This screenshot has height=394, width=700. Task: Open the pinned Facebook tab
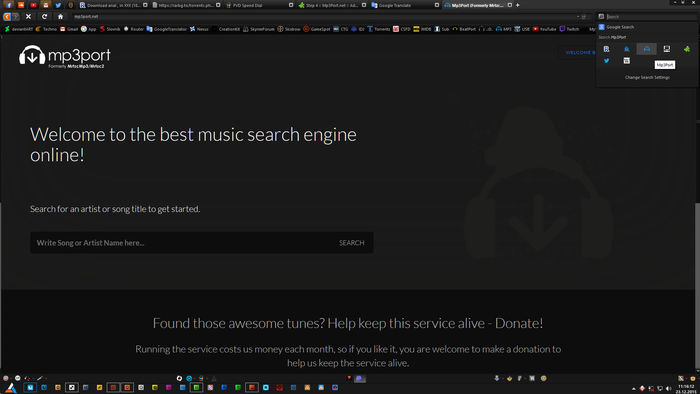8,5
